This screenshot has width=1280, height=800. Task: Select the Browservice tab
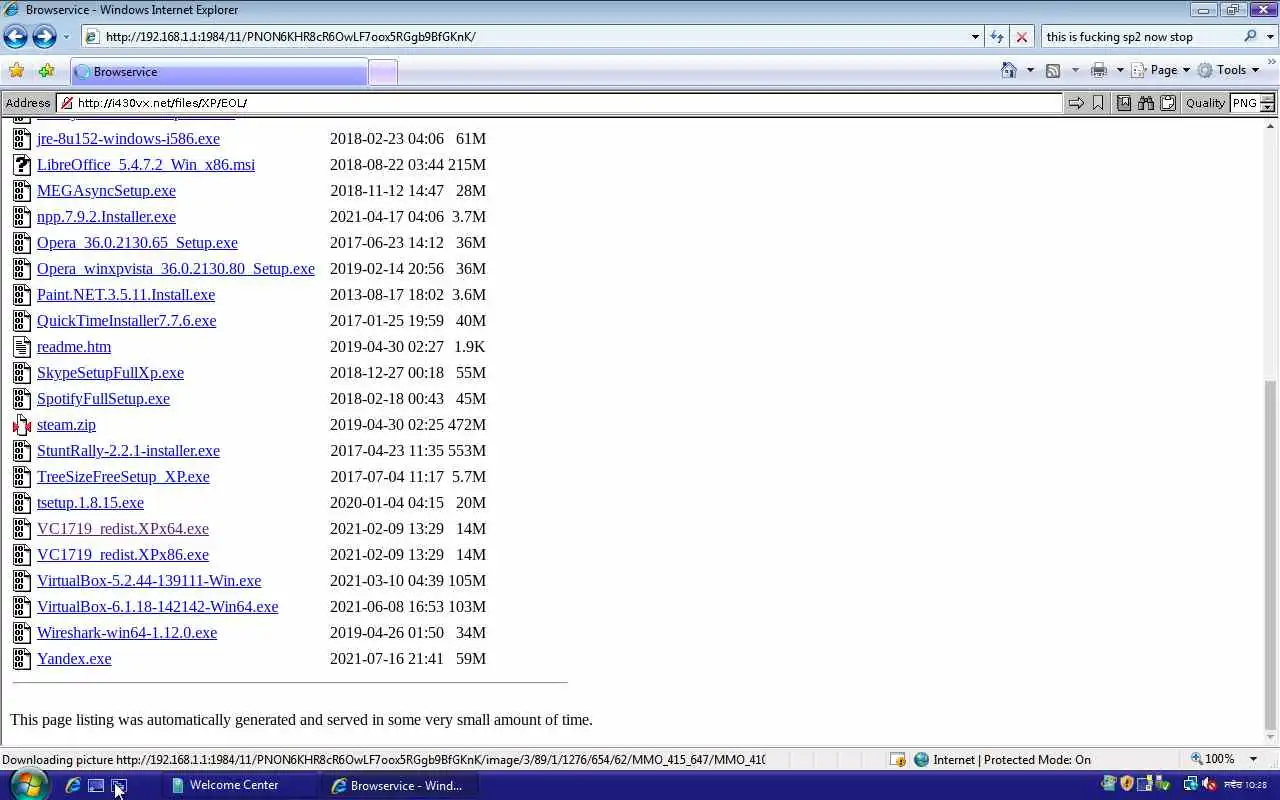pyautogui.click(x=218, y=72)
